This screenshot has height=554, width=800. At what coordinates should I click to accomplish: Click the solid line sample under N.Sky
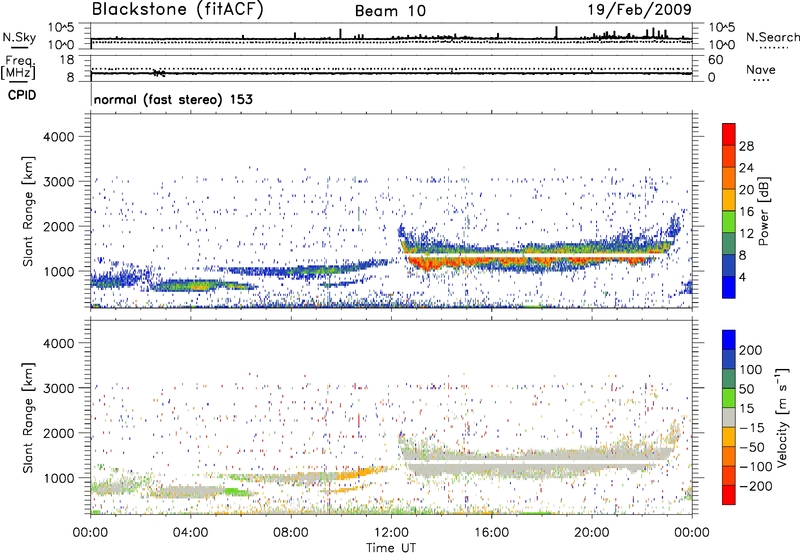tap(19, 47)
